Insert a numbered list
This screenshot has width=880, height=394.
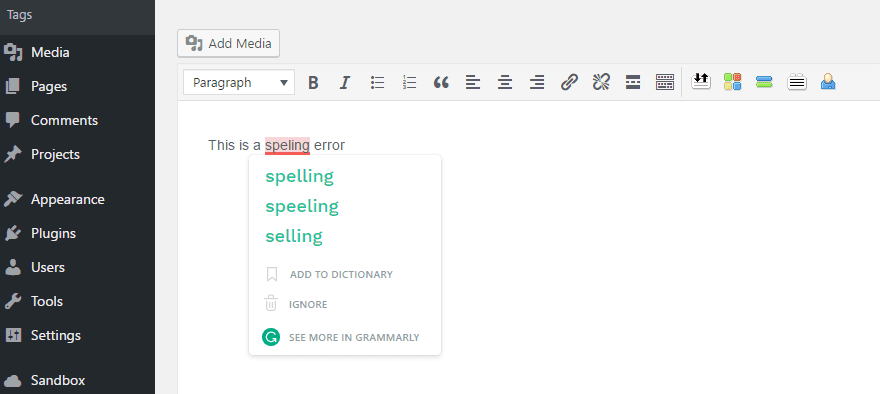point(410,83)
